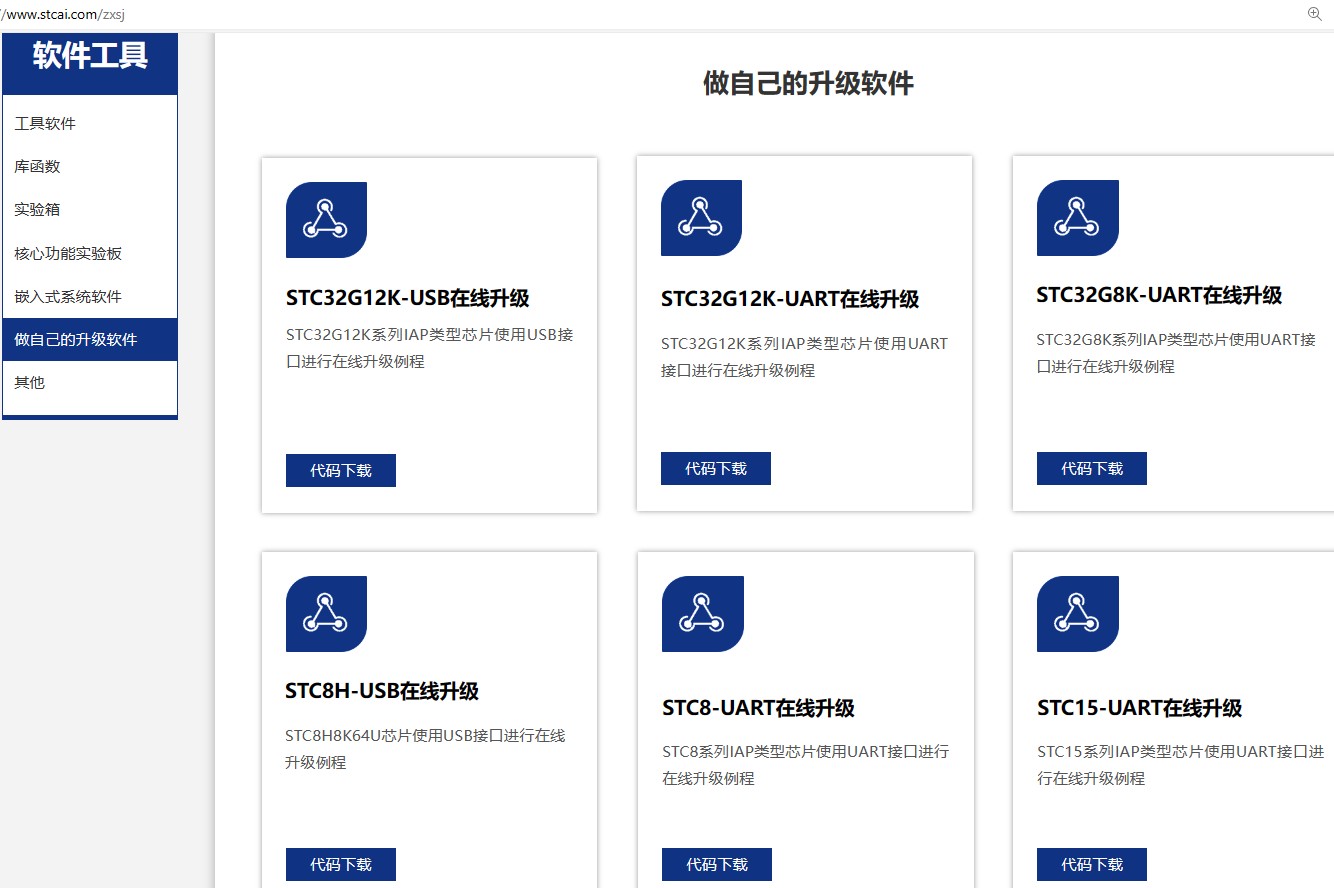Screen dimensions: 1334x888
Task: Click the STC32G12K-USB在线升级 title
Action: pos(408,298)
